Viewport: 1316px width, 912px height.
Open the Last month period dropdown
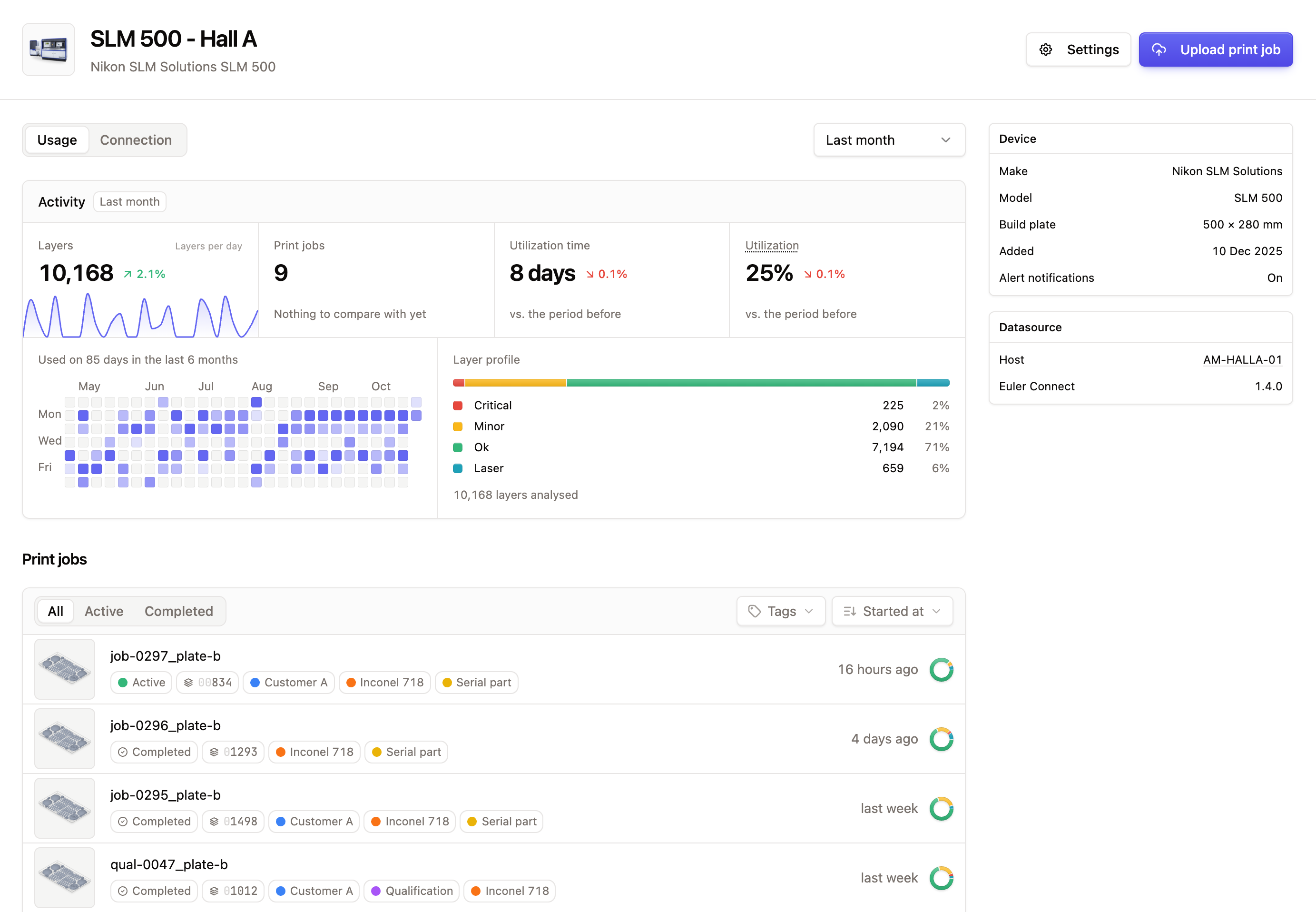coord(889,140)
